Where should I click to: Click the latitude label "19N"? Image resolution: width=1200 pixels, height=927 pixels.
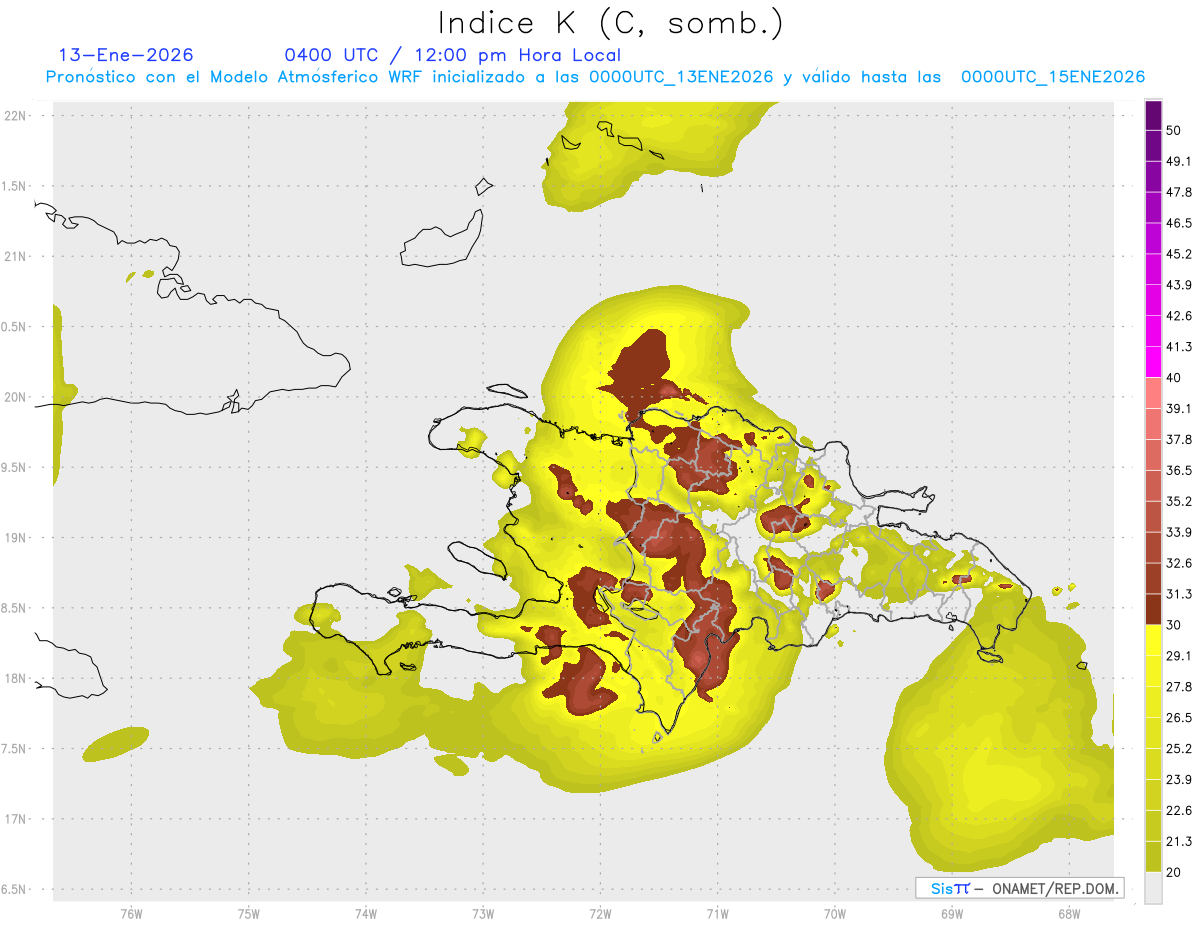[17, 537]
